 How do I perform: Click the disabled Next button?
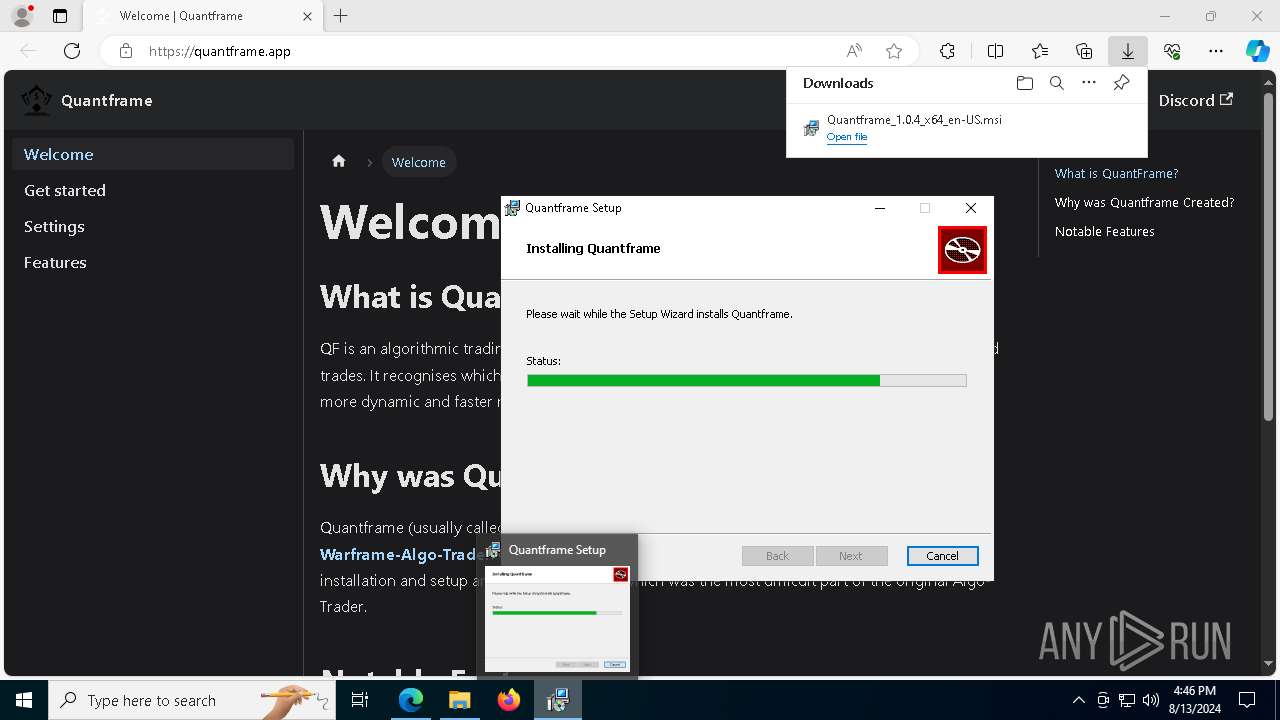[x=851, y=556]
